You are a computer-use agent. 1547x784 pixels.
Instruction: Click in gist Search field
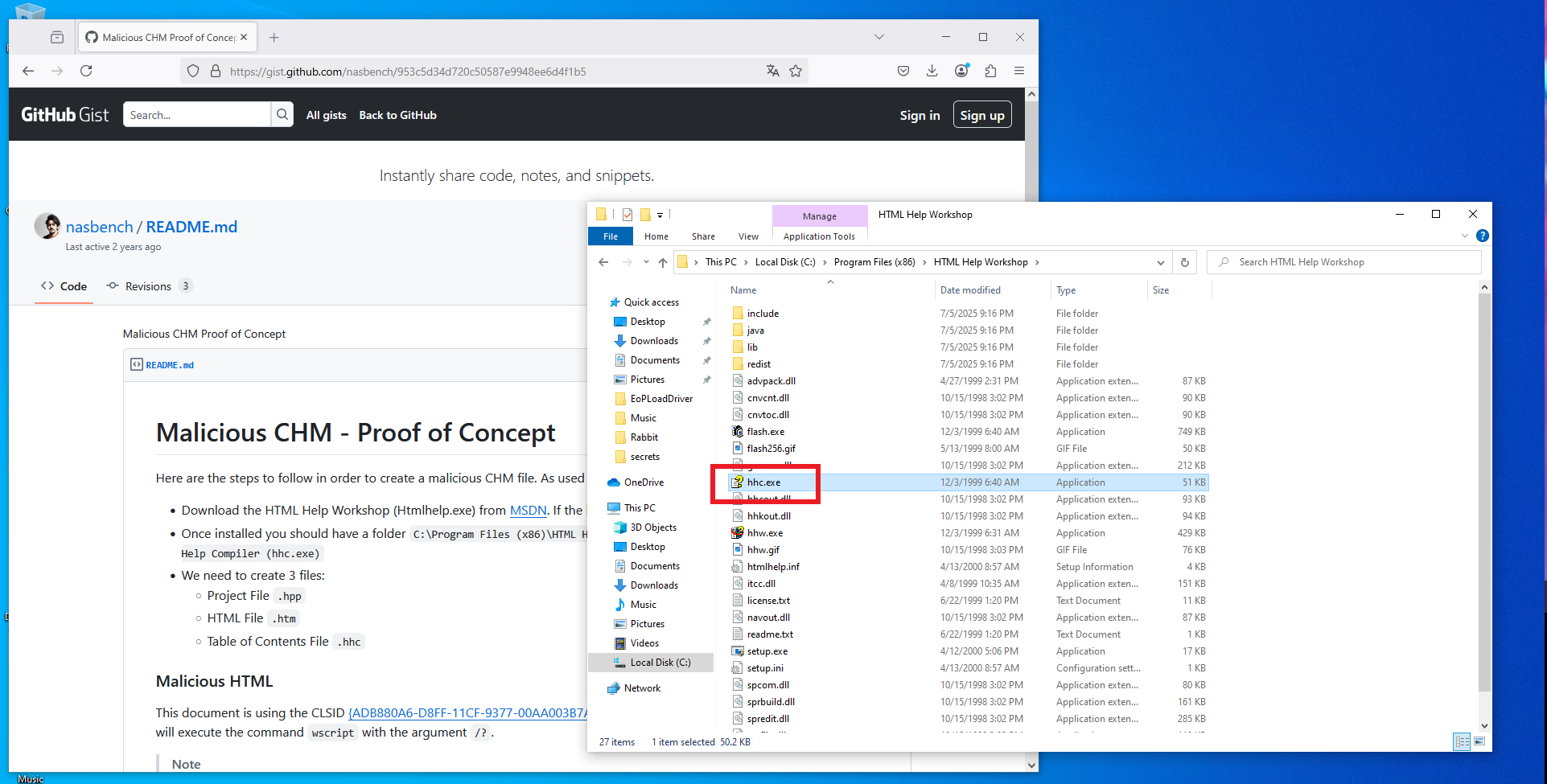pyautogui.click(x=197, y=114)
